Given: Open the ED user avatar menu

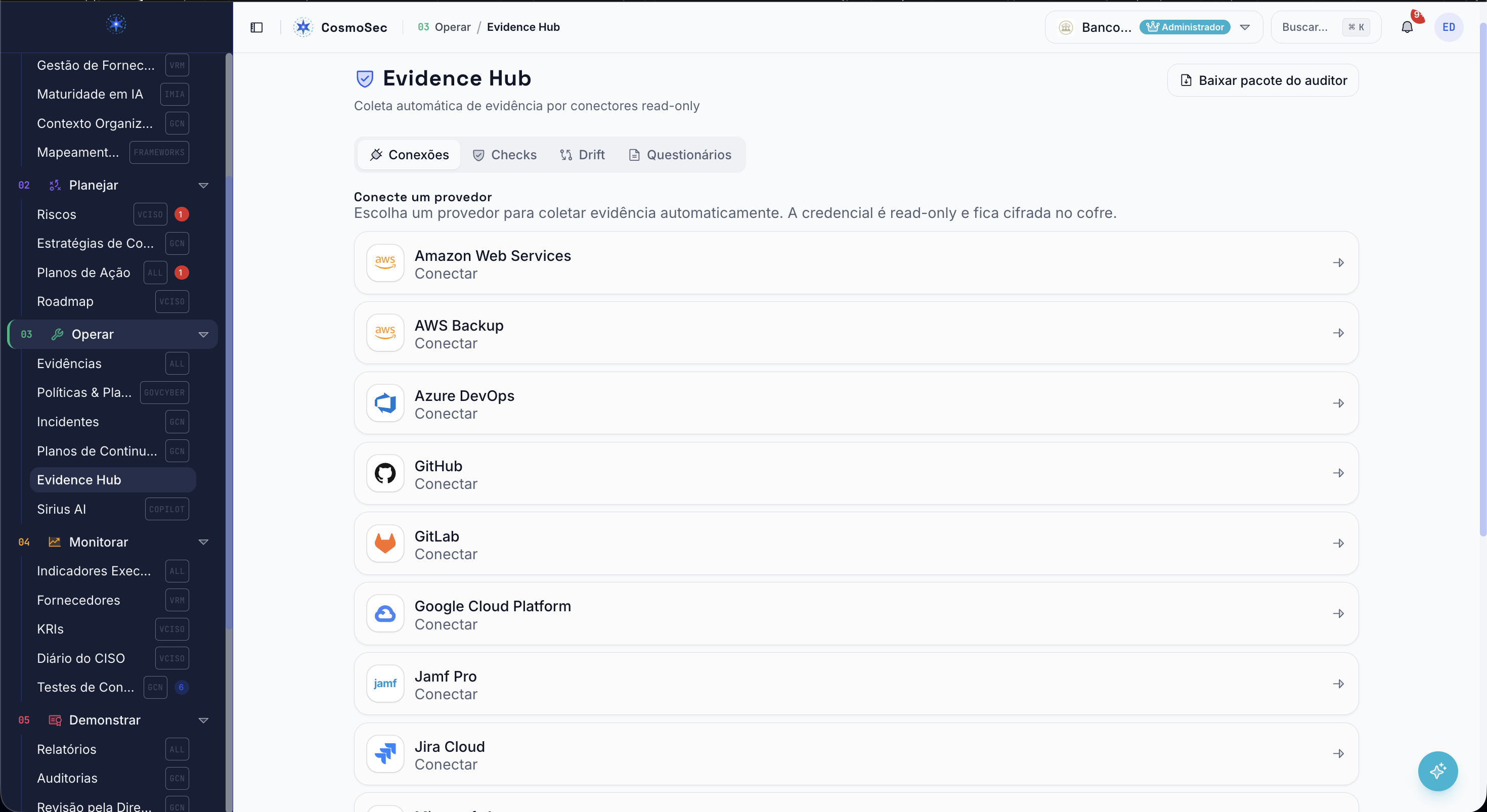Looking at the screenshot, I should 1449,27.
